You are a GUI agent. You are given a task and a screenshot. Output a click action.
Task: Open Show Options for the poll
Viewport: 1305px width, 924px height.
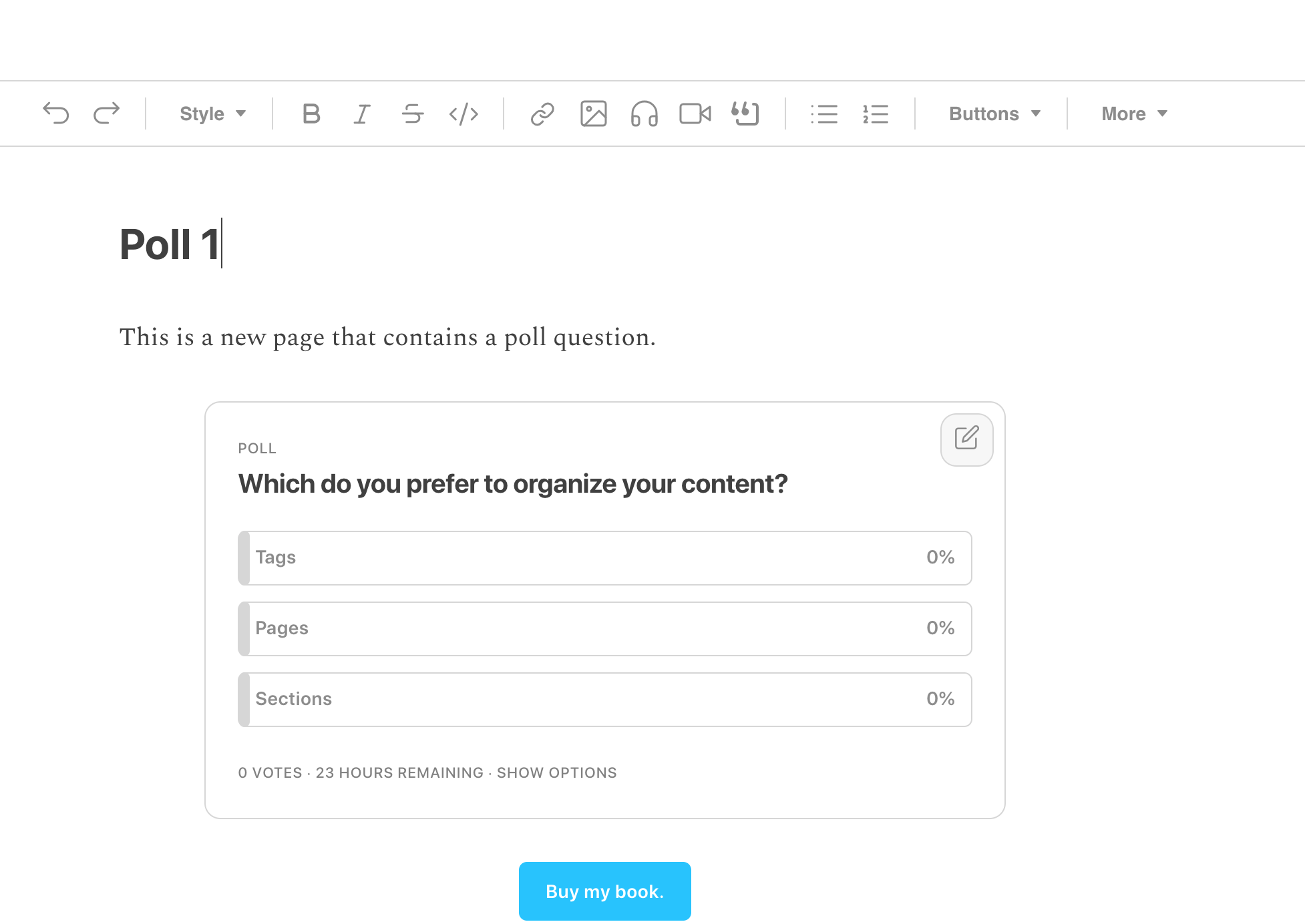pyautogui.click(x=556, y=772)
